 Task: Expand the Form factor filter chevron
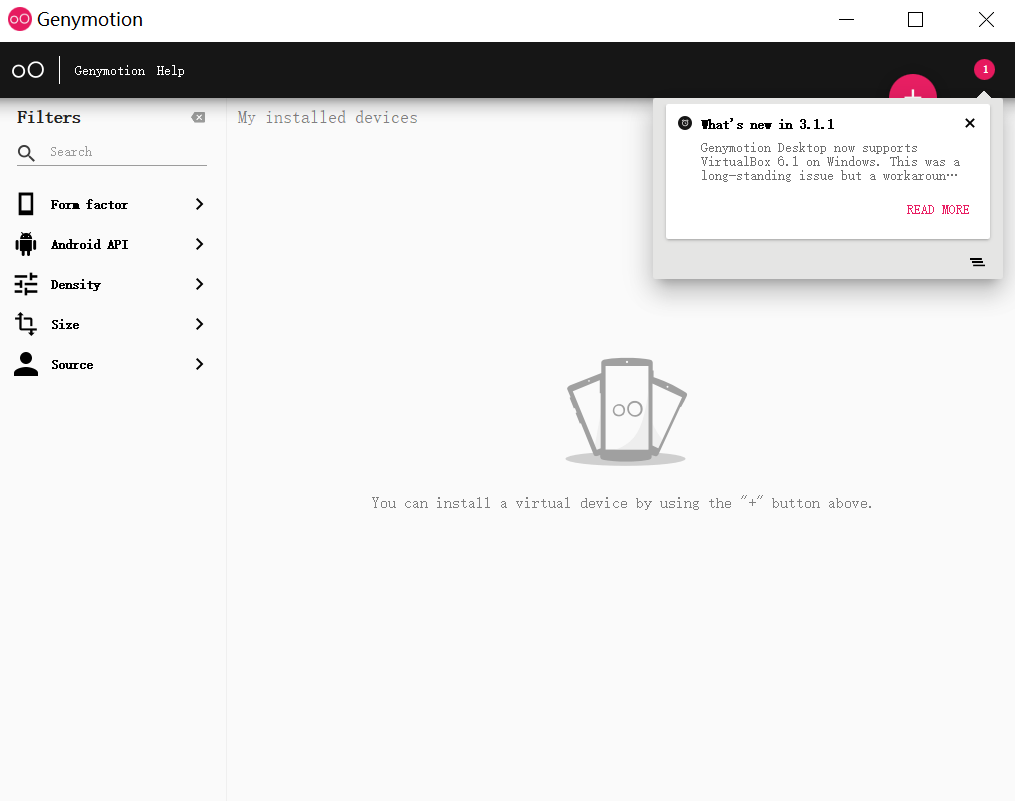click(199, 204)
